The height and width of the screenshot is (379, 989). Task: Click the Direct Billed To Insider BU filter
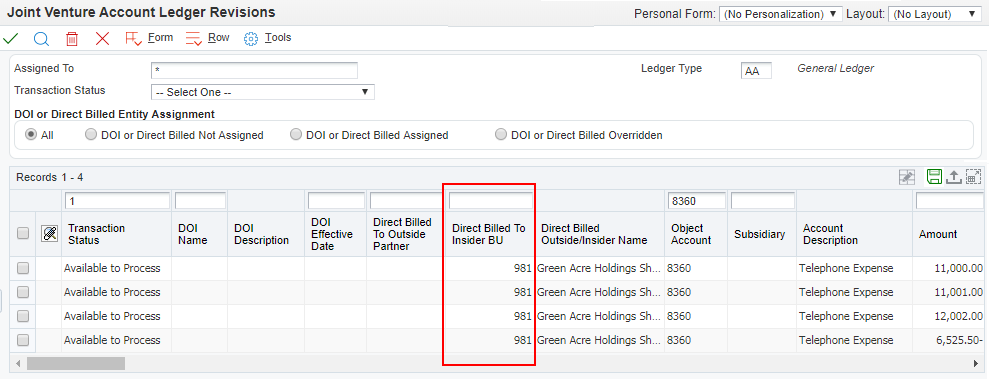[491, 201]
